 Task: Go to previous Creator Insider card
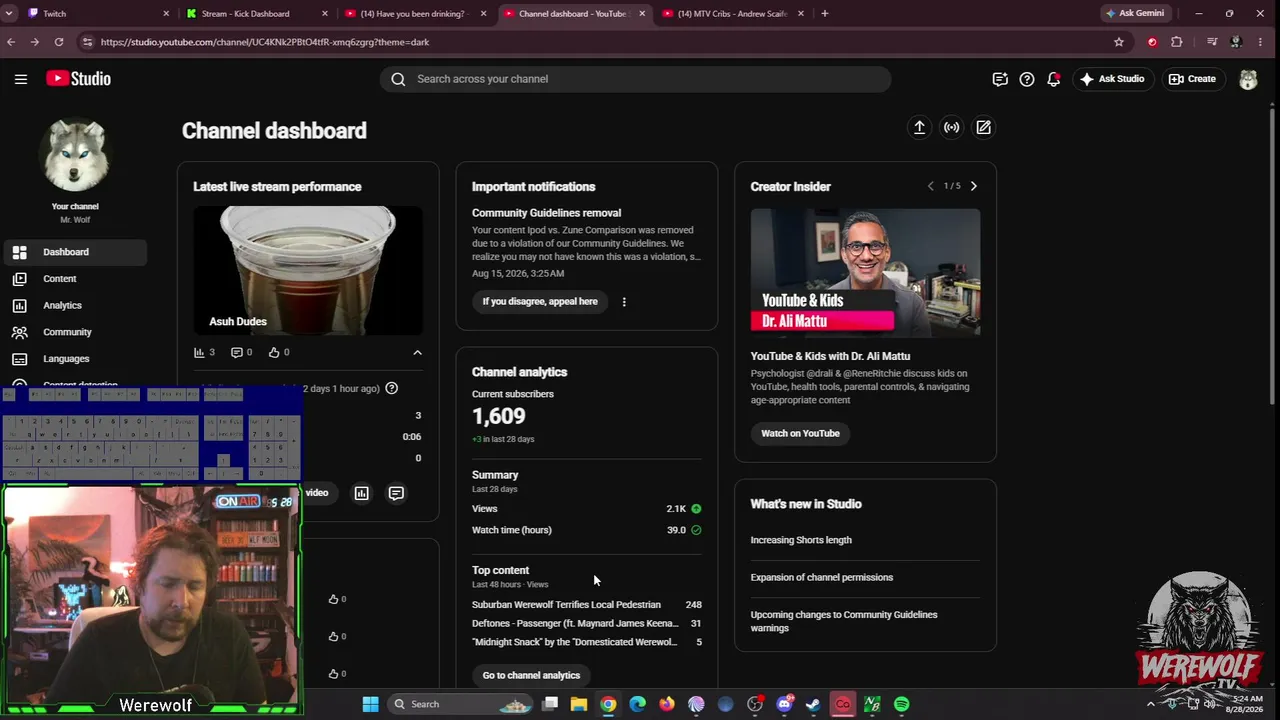click(x=930, y=186)
